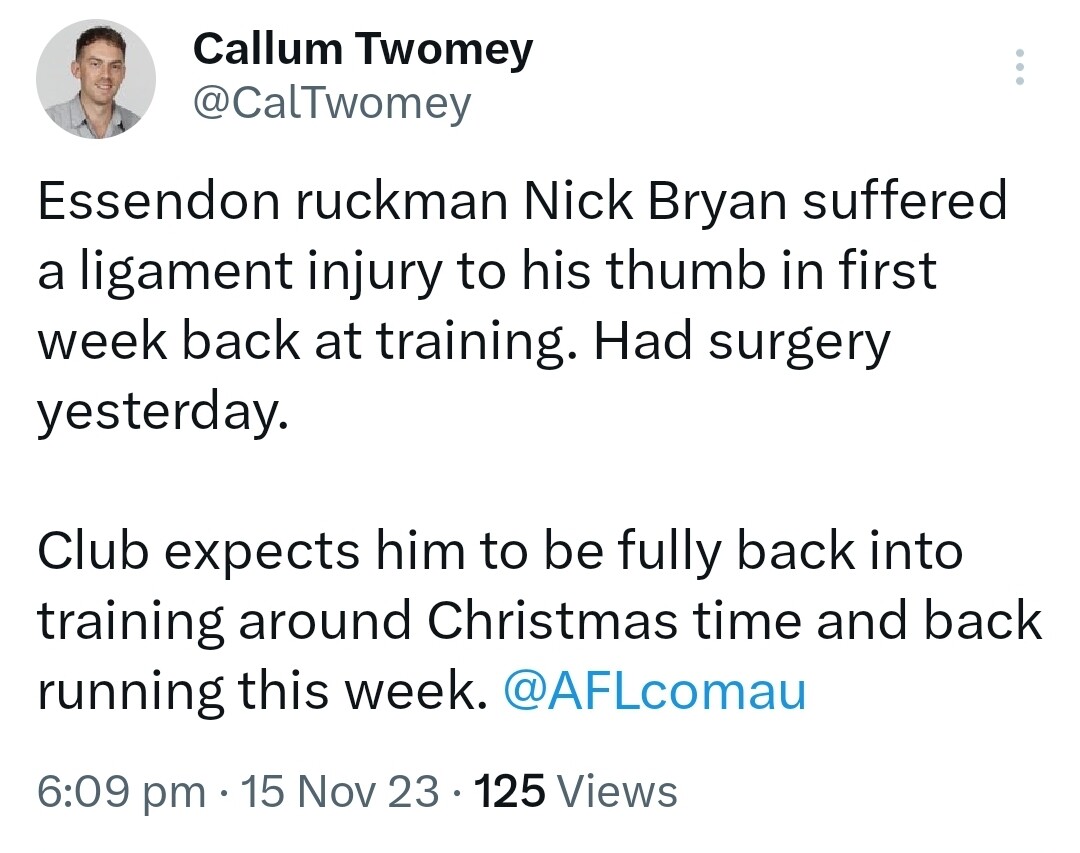The width and height of the screenshot is (1080, 853).
Task: Open Callum Twomey's profile photo
Action: click(96, 79)
